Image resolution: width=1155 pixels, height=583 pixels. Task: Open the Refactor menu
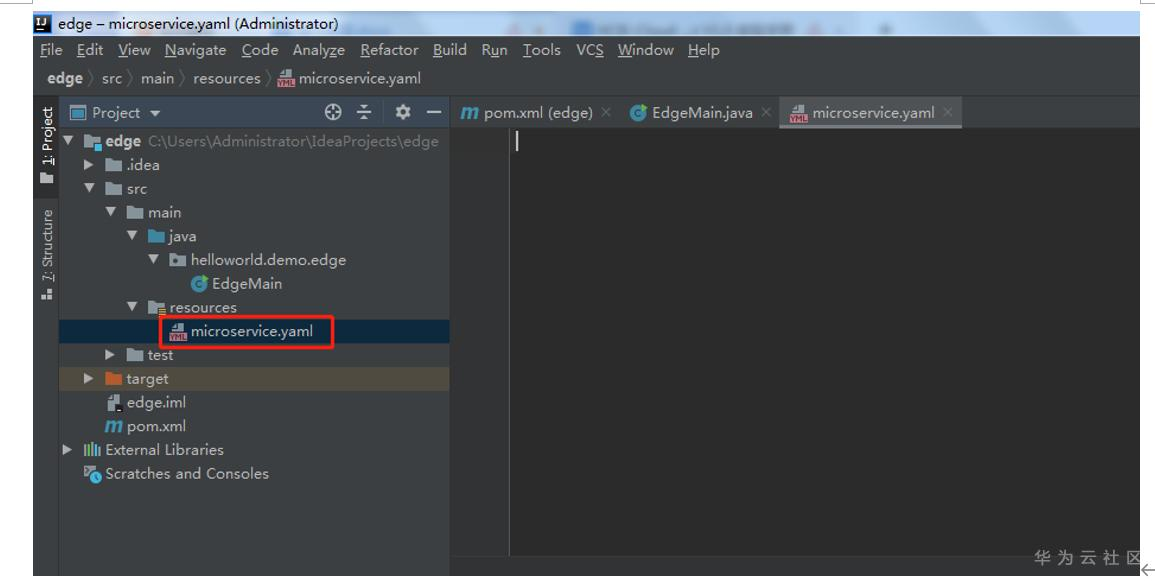tap(389, 50)
